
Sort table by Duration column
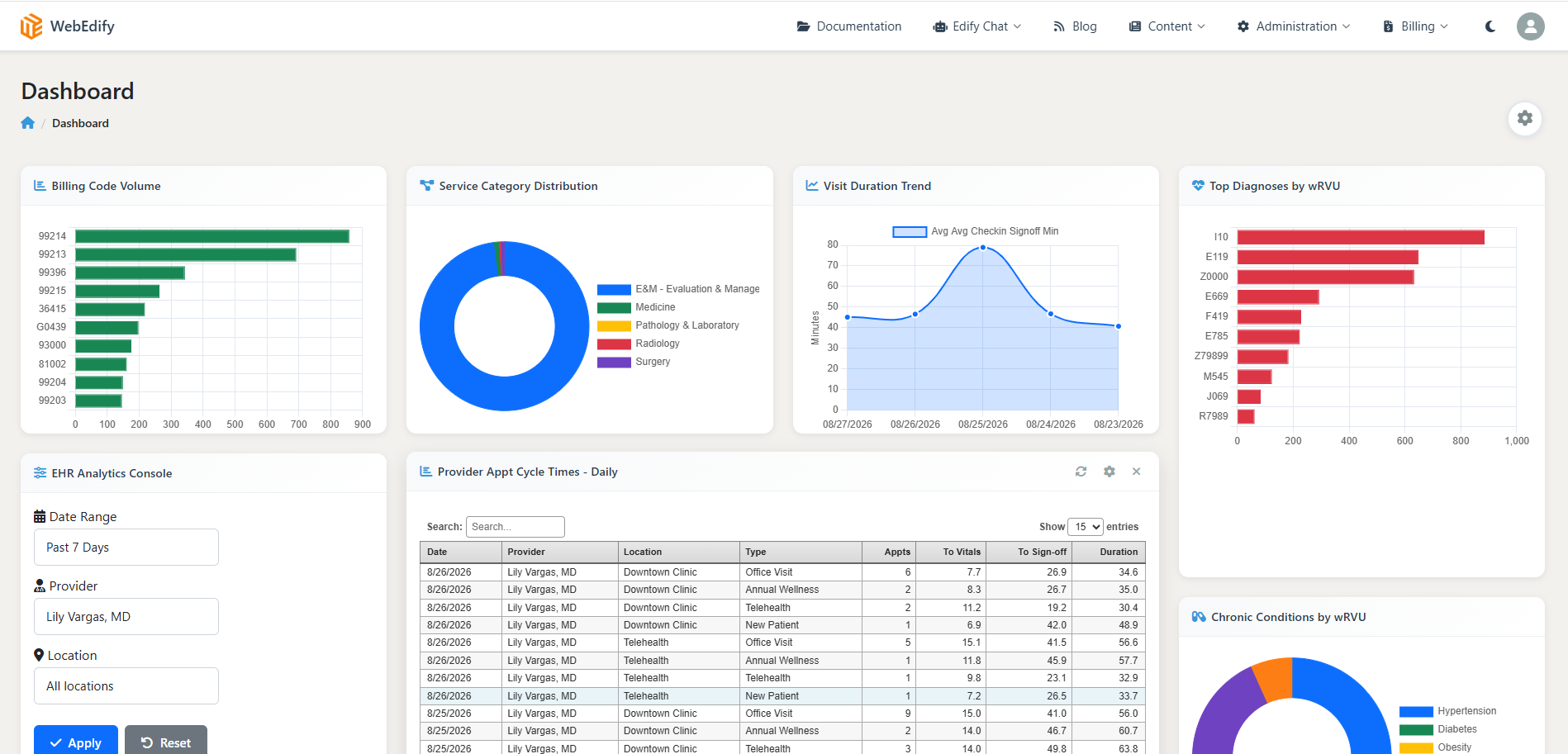1109,552
